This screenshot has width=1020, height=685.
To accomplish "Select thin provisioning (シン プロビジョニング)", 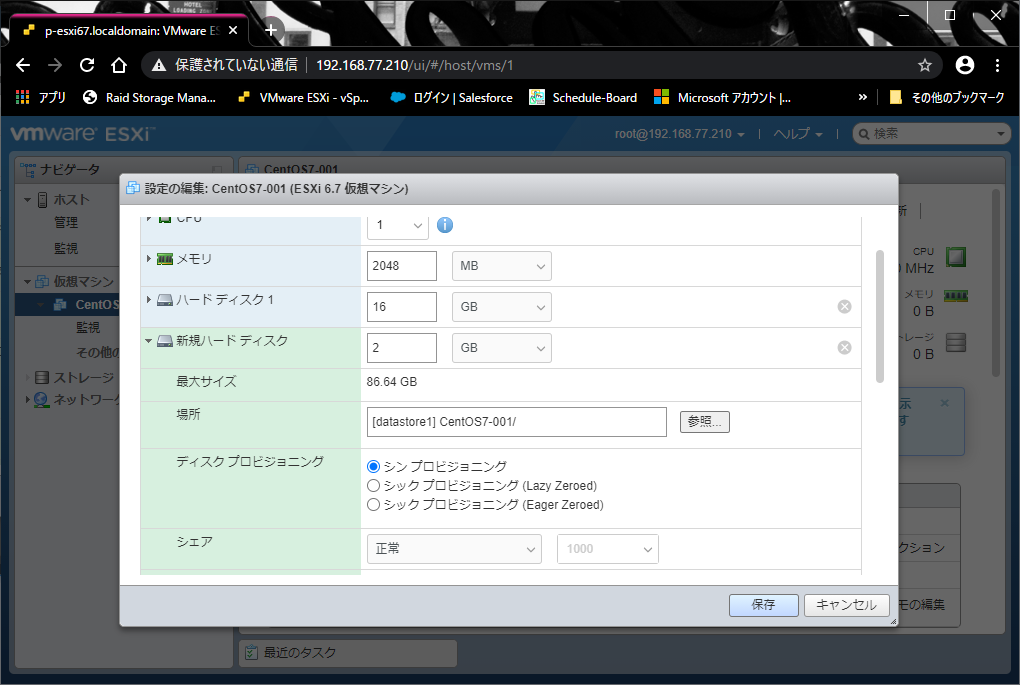I will pyautogui.click(x=373, y=466).
